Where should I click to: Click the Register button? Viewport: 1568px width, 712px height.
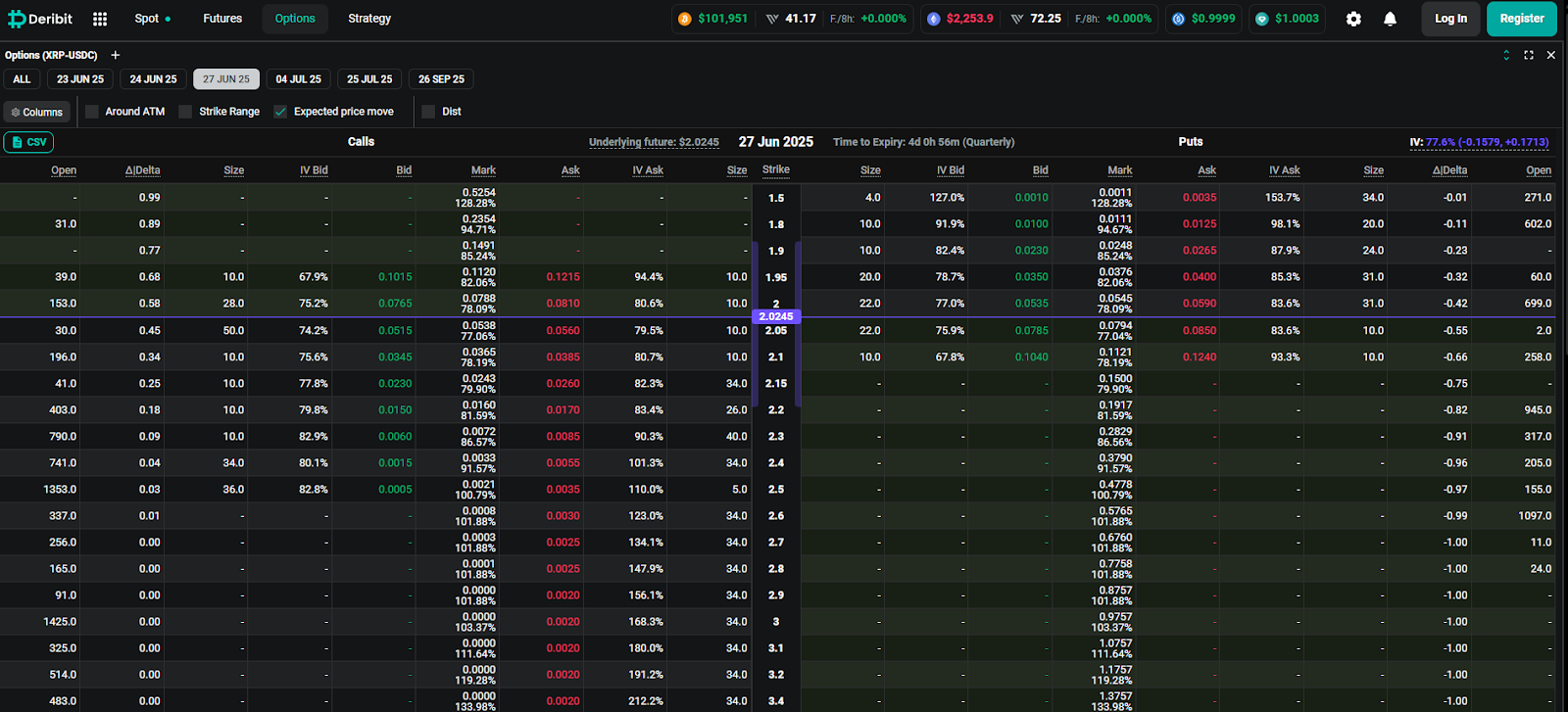pyautogui.click(x=1521, y=19)
